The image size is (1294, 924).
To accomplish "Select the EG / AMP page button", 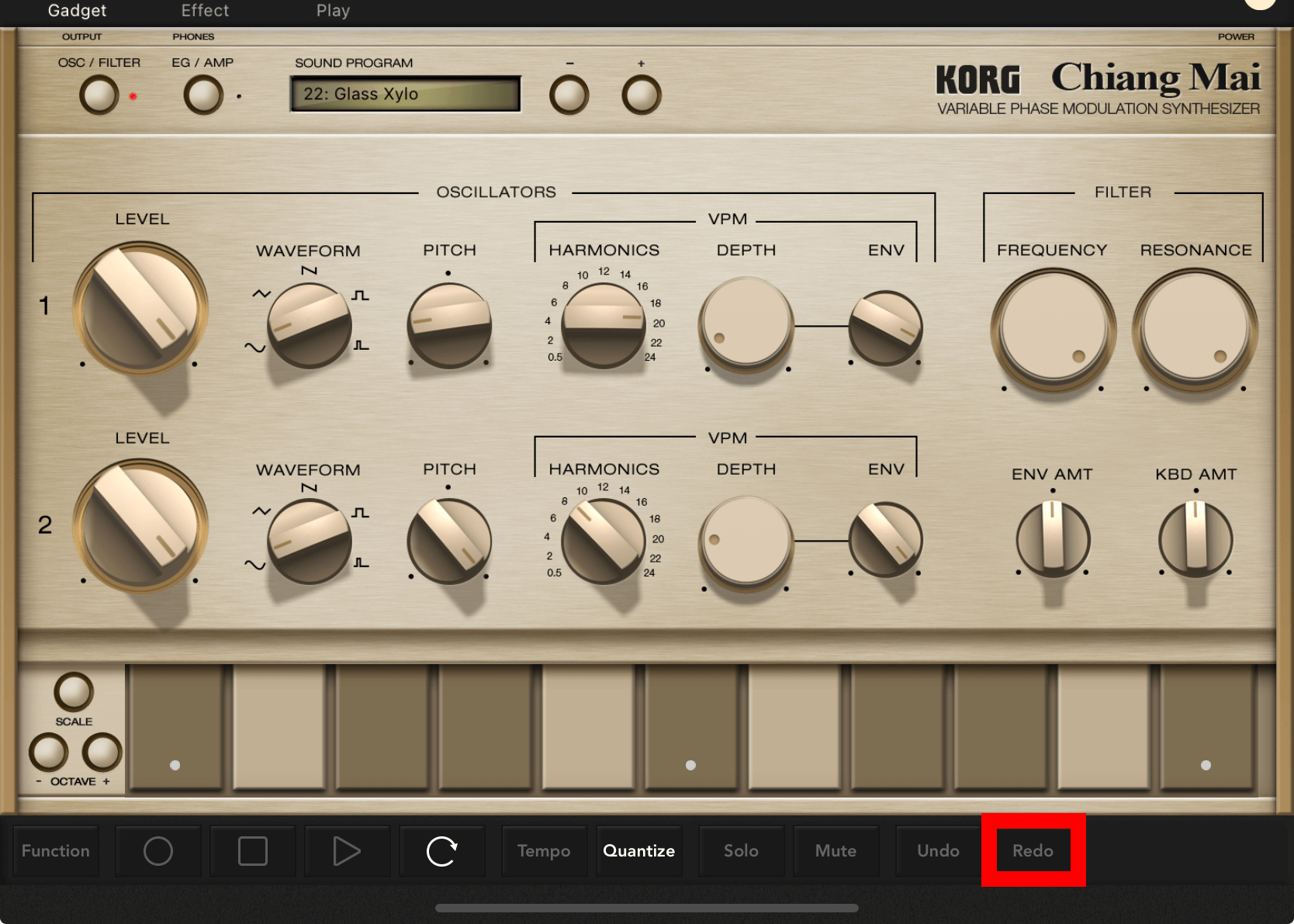I will pos(203,96).
